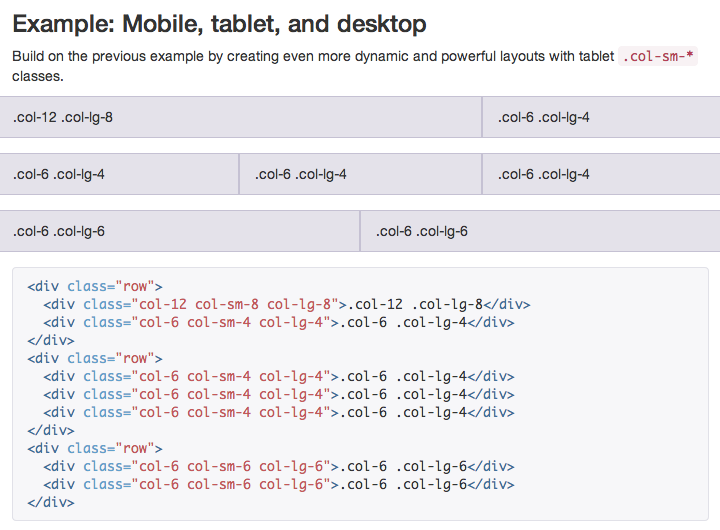Click the "Build on the previous example" paragraph text
Screen dimensions: 720x530
[x=300, y=57]
